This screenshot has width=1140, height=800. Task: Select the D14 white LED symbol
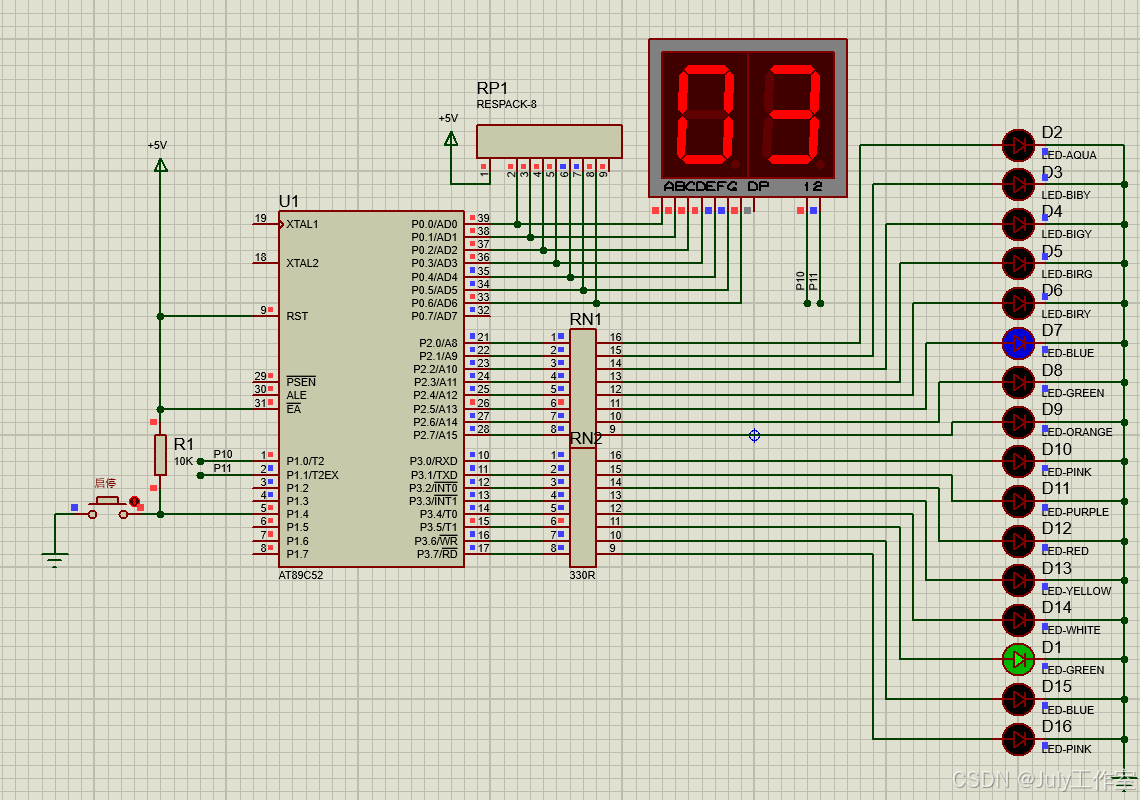click(x=1018, y=620)
